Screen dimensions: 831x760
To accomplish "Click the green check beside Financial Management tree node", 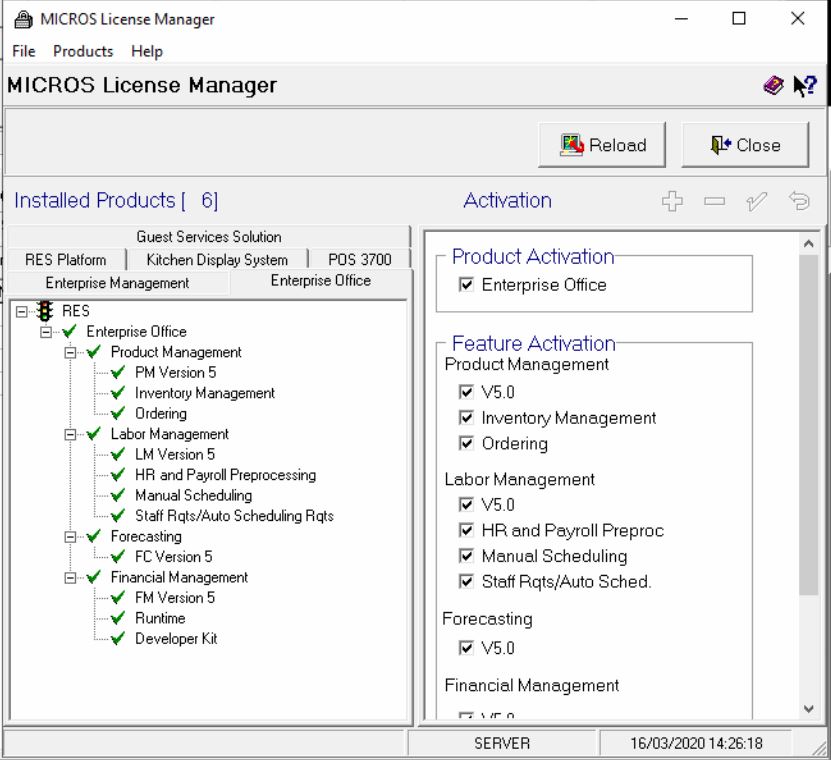I will coord(94,577).
